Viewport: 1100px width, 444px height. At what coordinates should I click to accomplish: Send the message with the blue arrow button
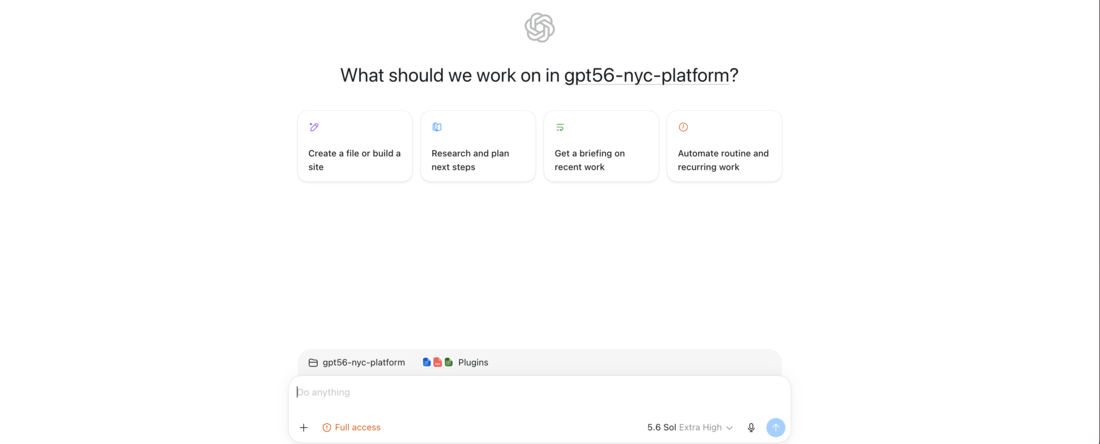(x=775, y=427)
